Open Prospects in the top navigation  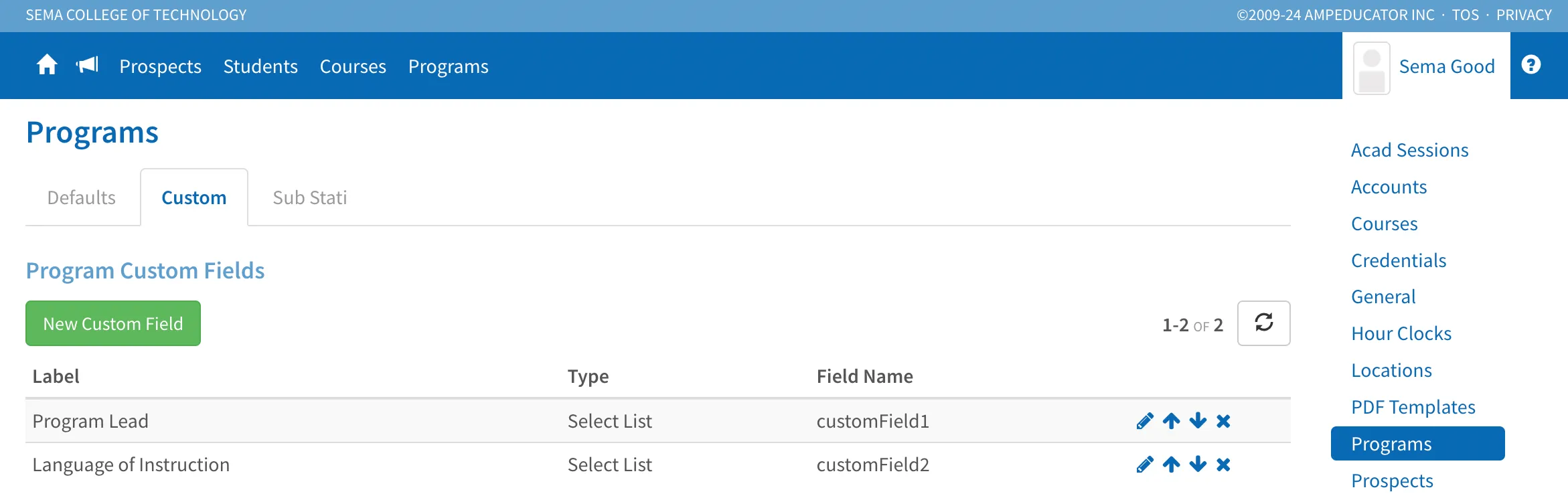[161, 66]
